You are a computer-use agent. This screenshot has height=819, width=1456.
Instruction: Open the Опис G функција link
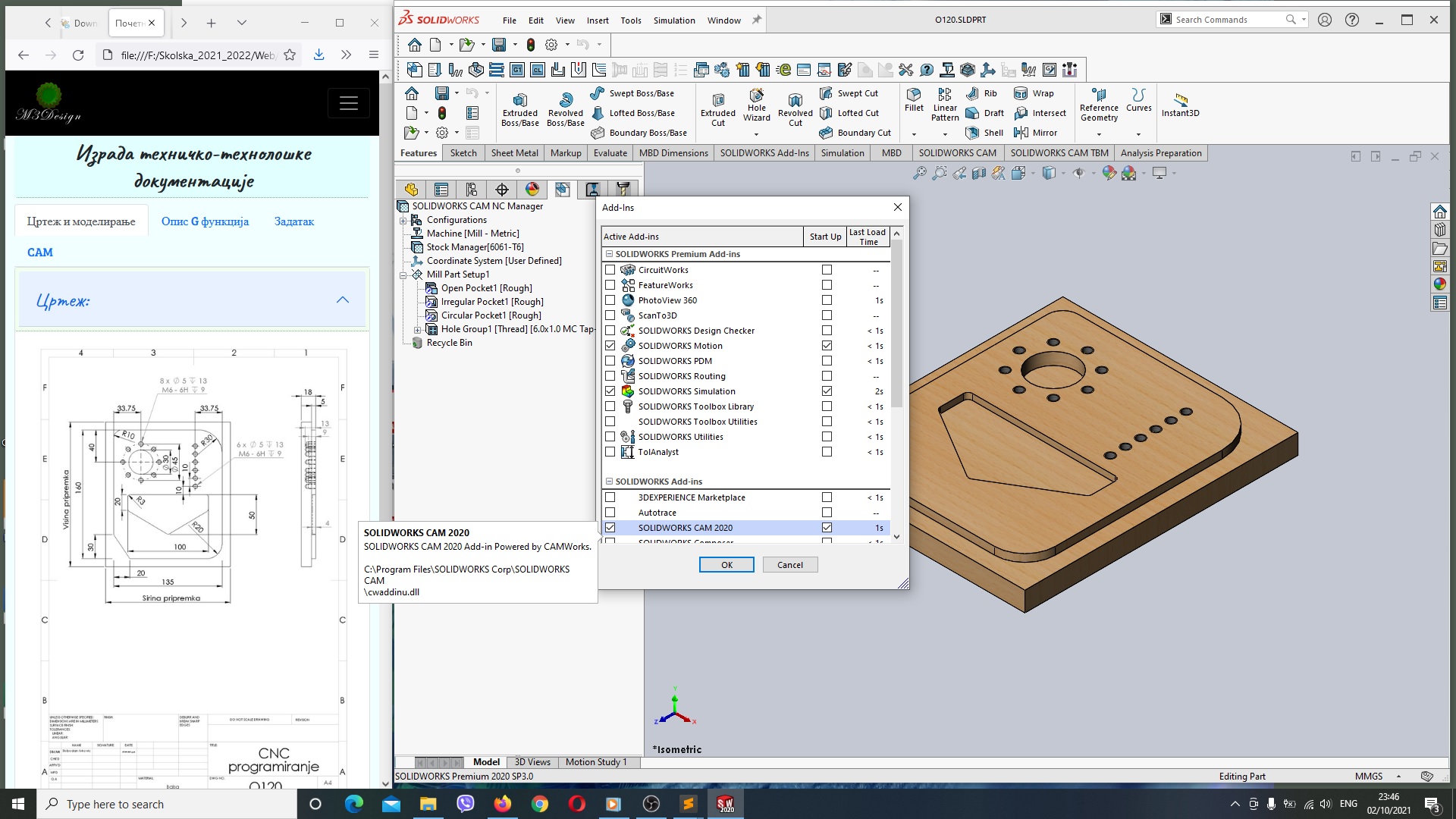click(x=205, y=221)
